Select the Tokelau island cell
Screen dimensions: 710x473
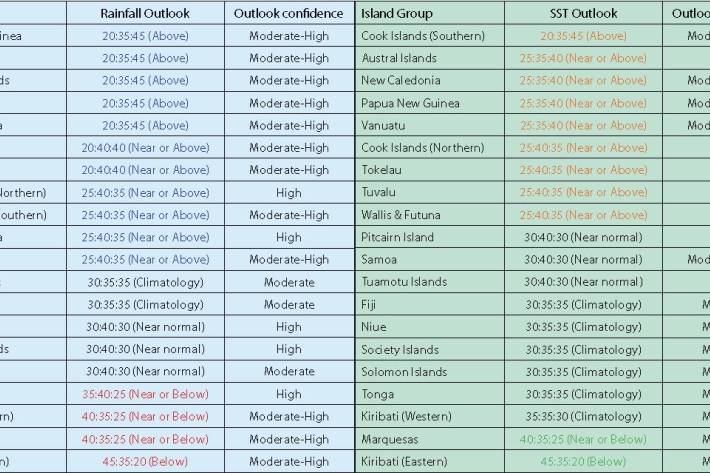tap(383, 170)
